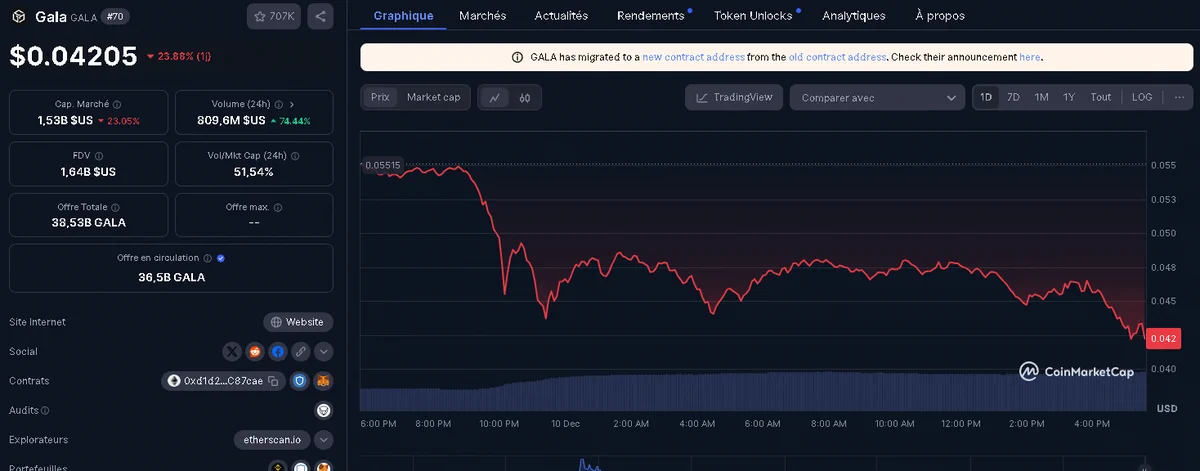
Task: Open Gala's Reddit social icon
Action: click(256, 351)
